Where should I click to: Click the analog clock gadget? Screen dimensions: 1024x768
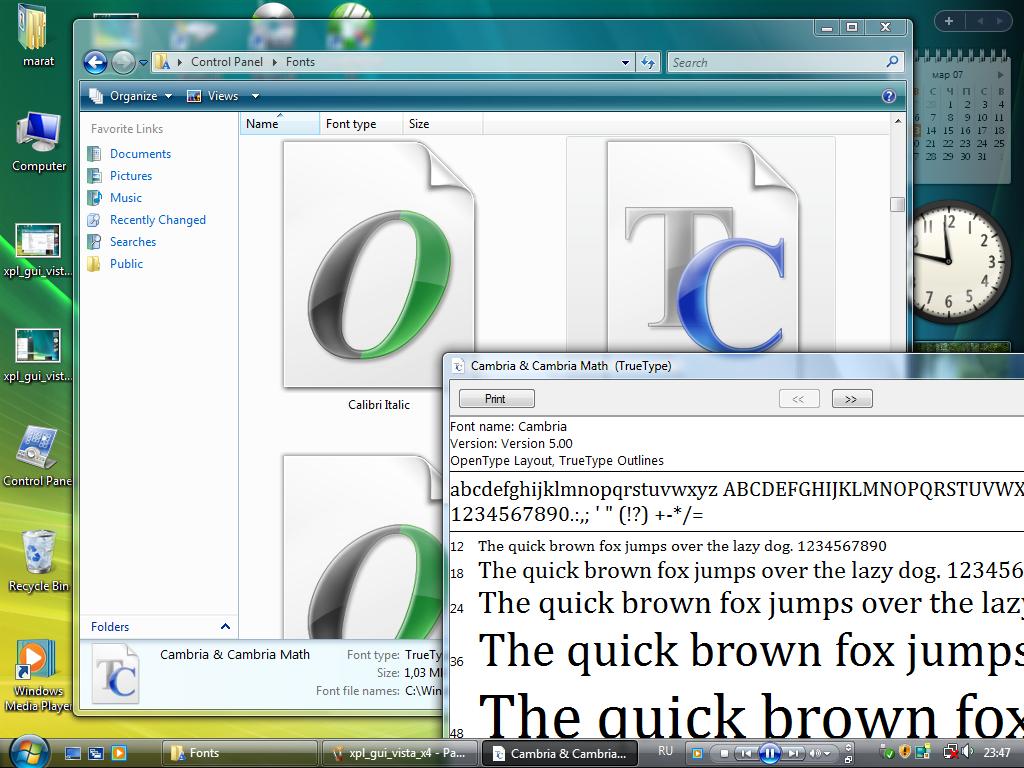click(957, 261)
